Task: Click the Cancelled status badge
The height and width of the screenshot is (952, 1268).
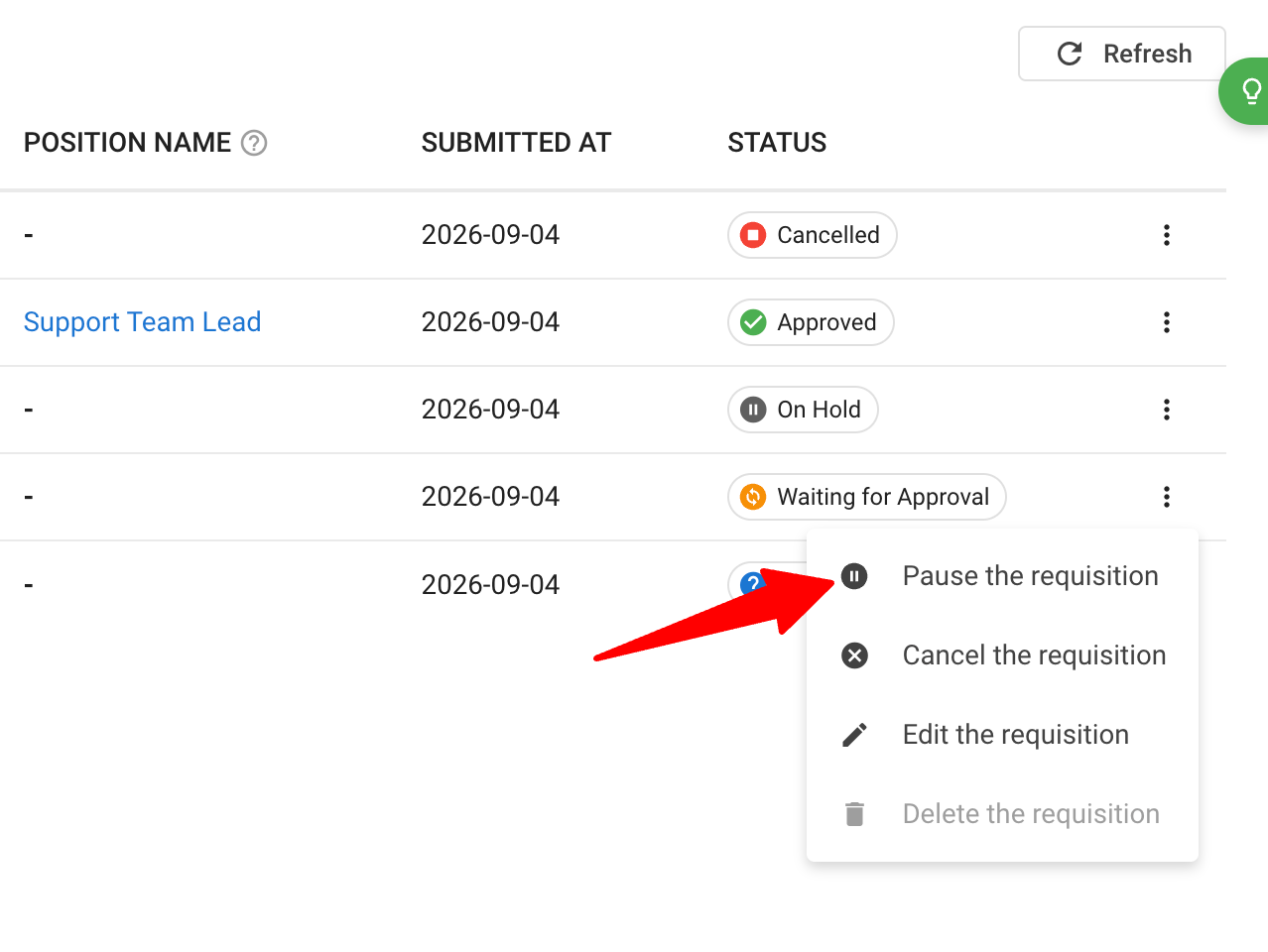Action: pos(813,235)
